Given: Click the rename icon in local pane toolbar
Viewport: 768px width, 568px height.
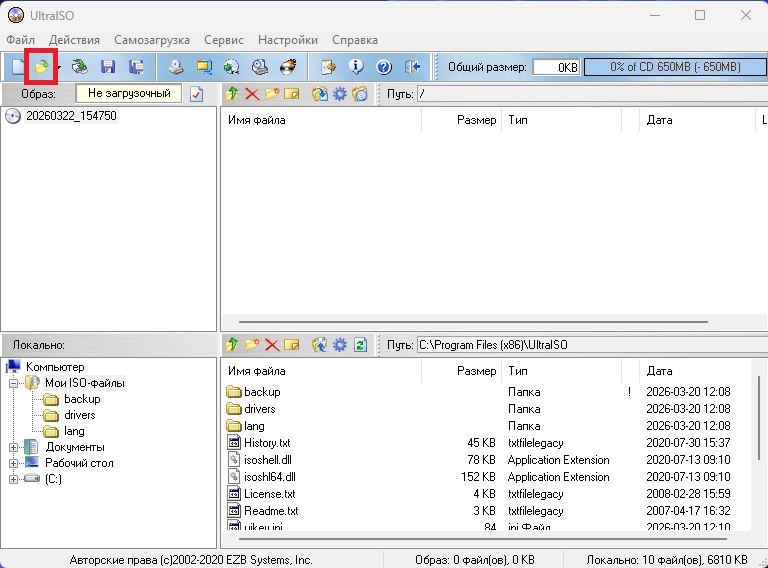Looking at the screenshot, I should 291,345.
